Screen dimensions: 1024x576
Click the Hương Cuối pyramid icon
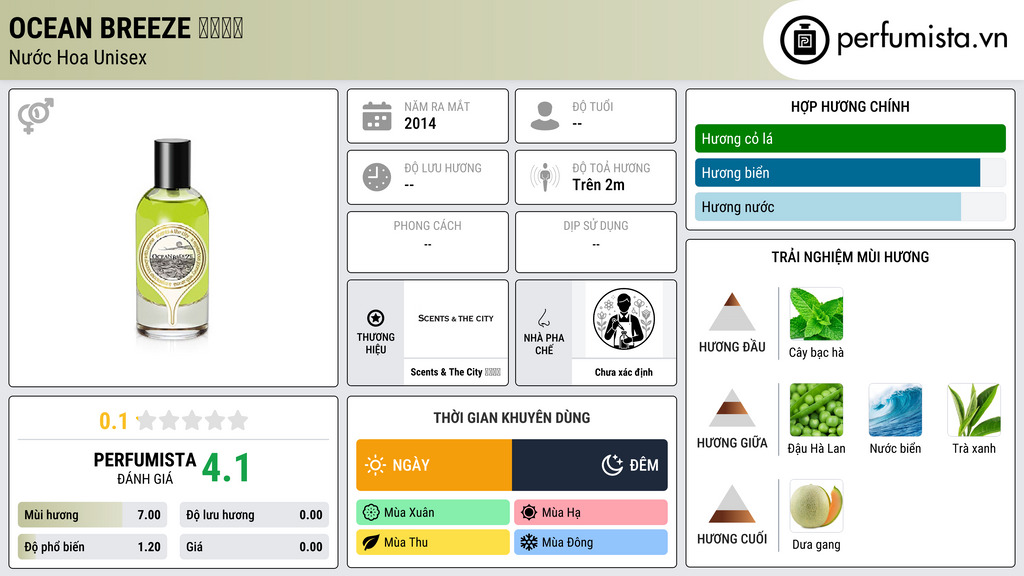pos(732,504)
